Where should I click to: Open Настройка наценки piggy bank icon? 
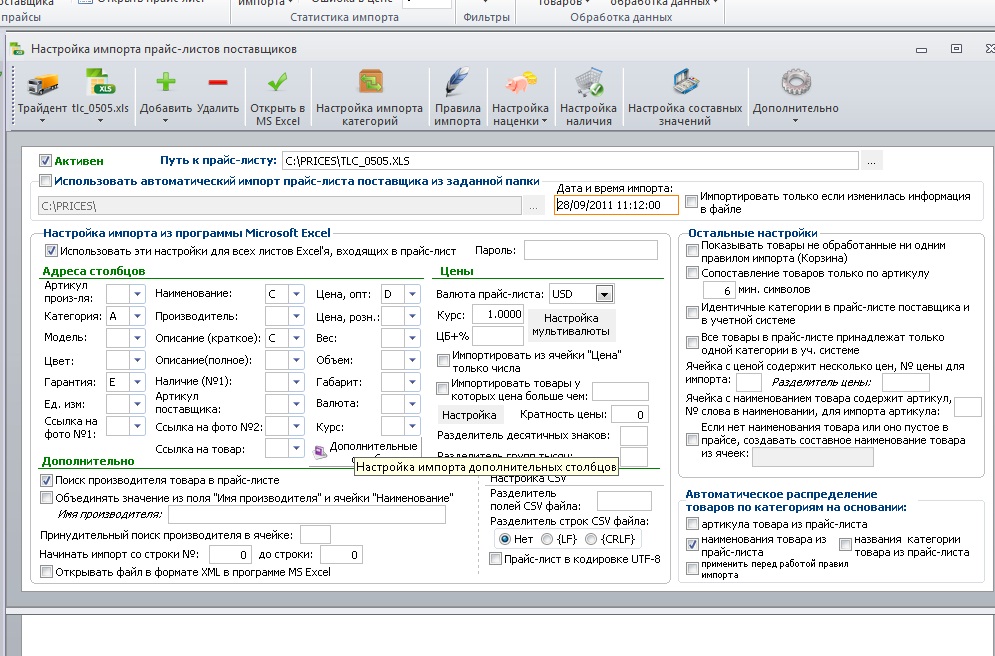520,82
